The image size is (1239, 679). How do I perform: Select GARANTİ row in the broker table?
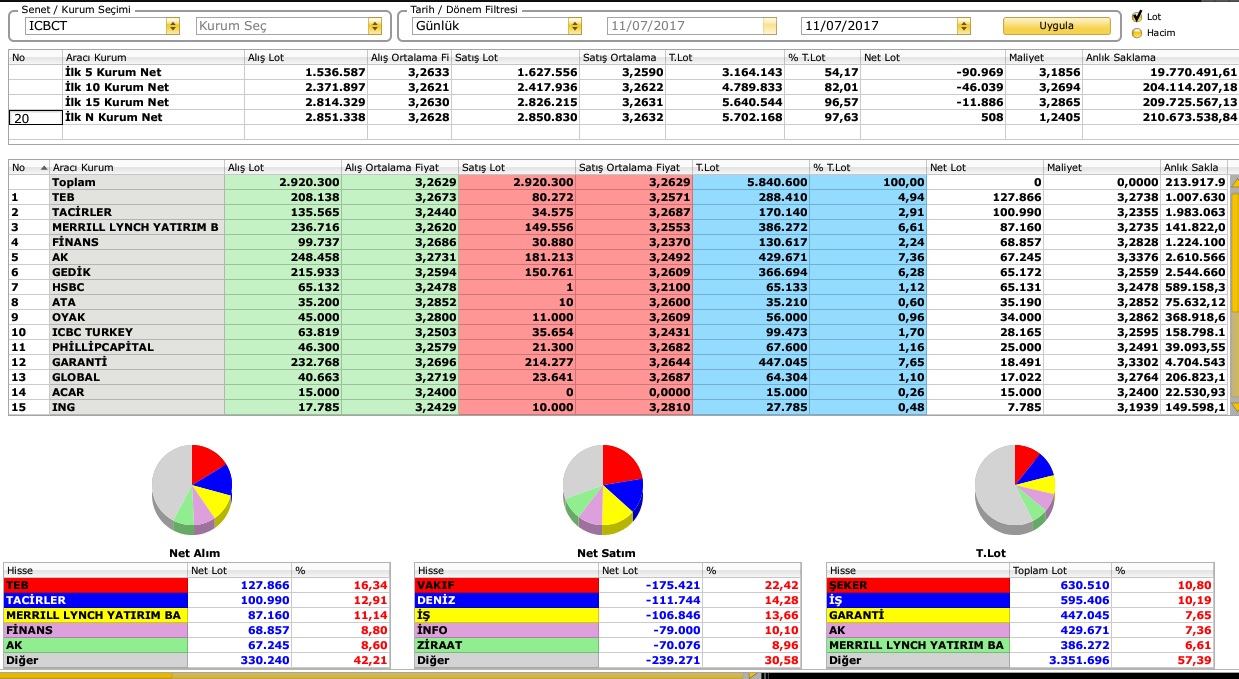click(618, 363)
